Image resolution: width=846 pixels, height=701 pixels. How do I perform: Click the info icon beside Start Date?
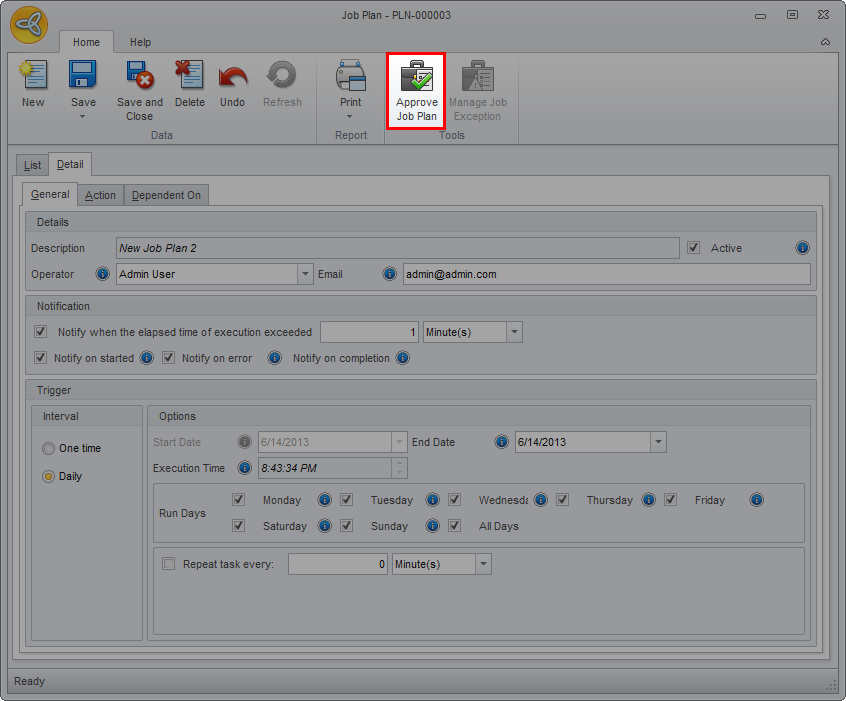(244, 442)
